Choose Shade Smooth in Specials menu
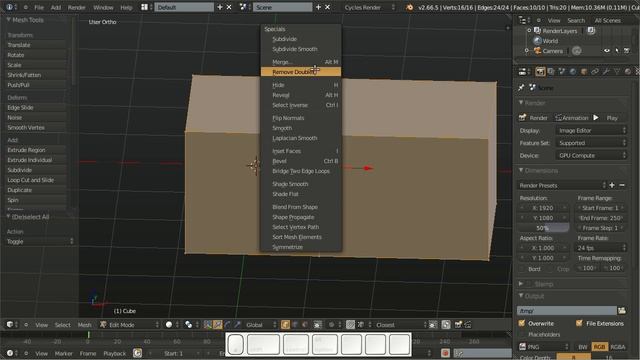The image size is (640, 360). [301, 184]
